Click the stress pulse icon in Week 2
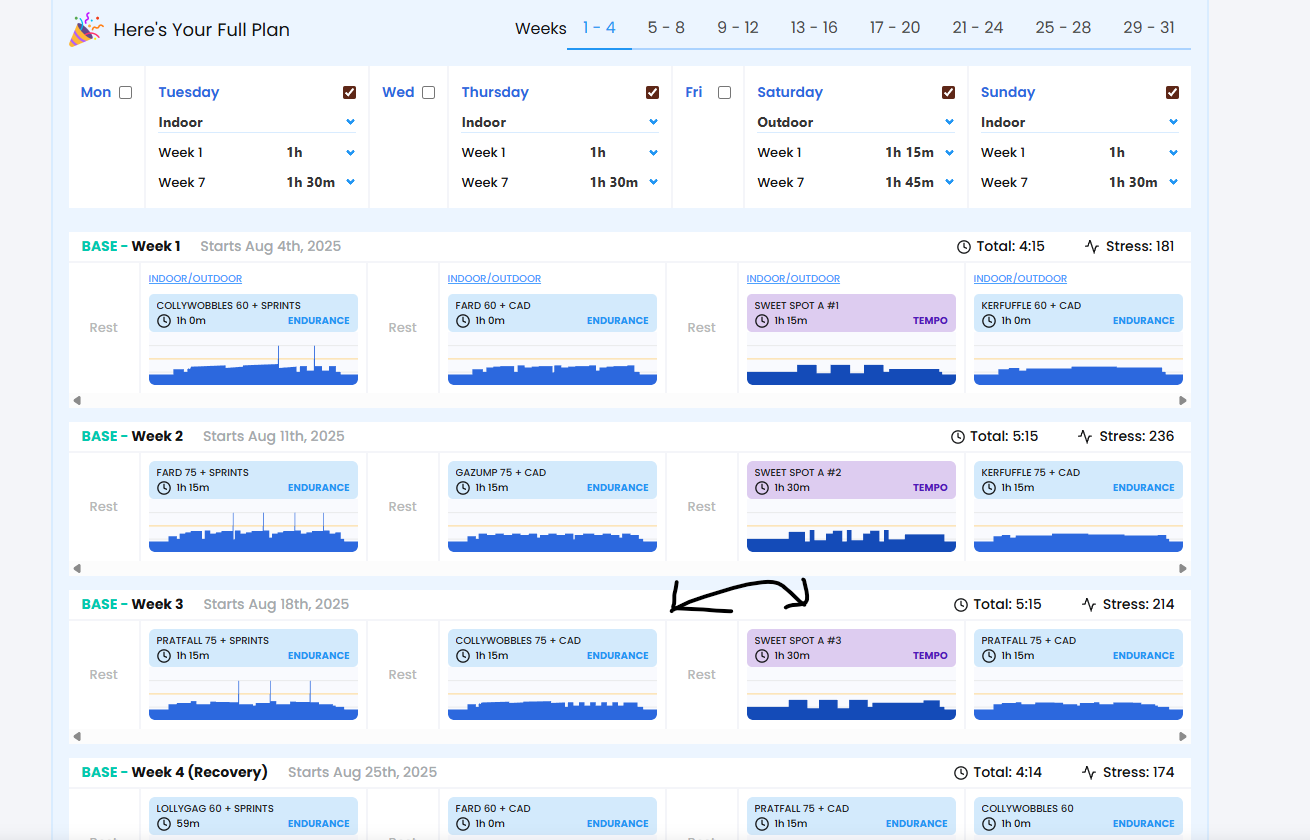Screen dimensions: 1310x840 [1085, 437]
